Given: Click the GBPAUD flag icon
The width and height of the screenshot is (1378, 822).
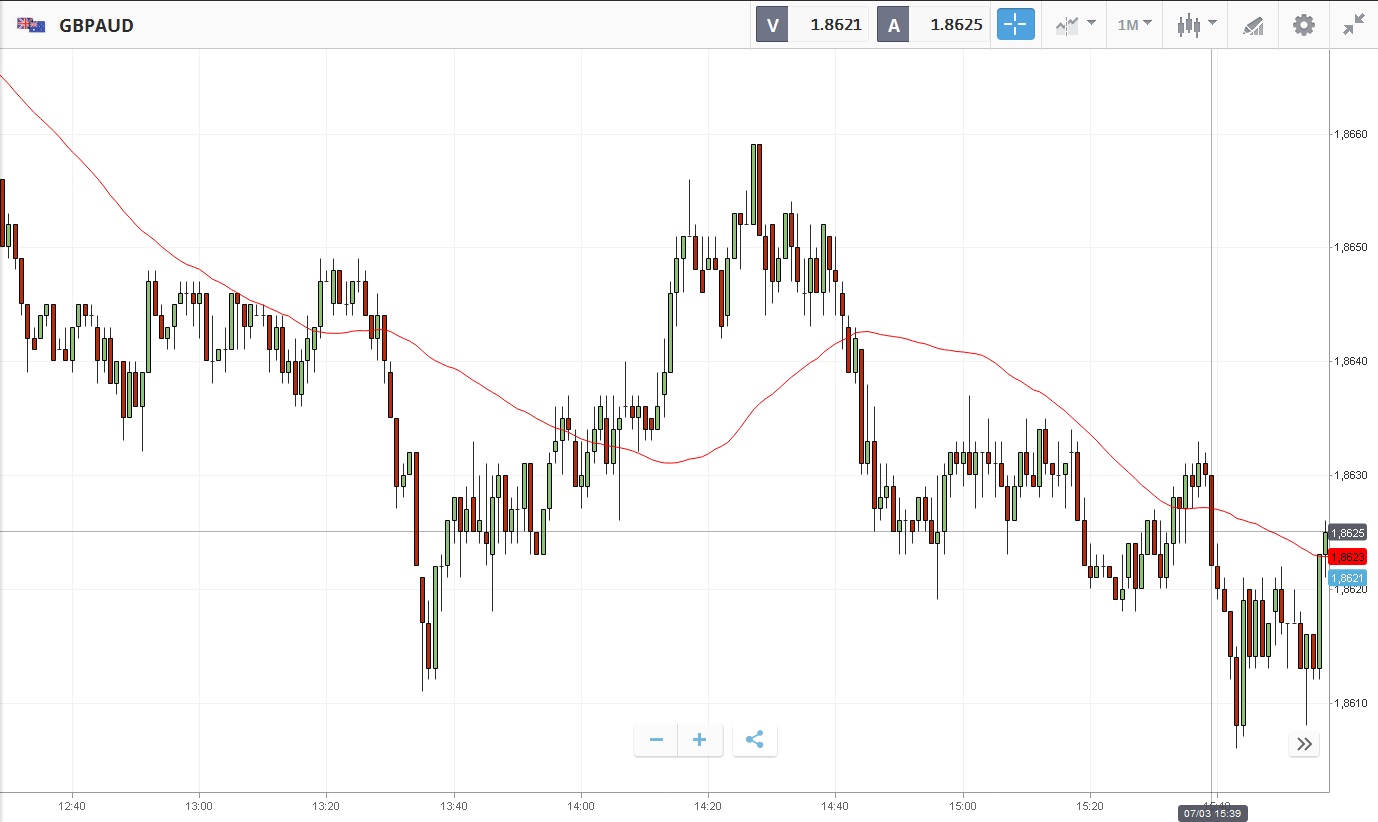Looking at the screenshot, I should tap(31, 25).
